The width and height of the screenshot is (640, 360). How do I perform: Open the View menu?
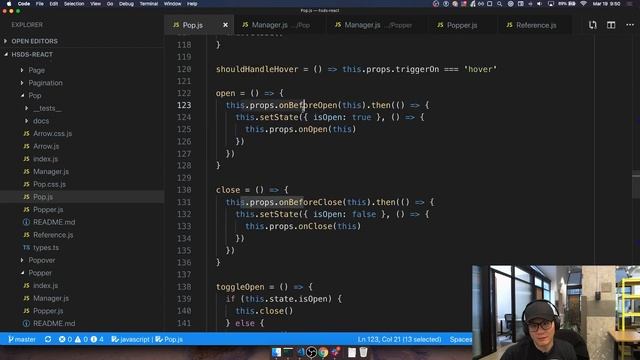click(x=96, y=4)
